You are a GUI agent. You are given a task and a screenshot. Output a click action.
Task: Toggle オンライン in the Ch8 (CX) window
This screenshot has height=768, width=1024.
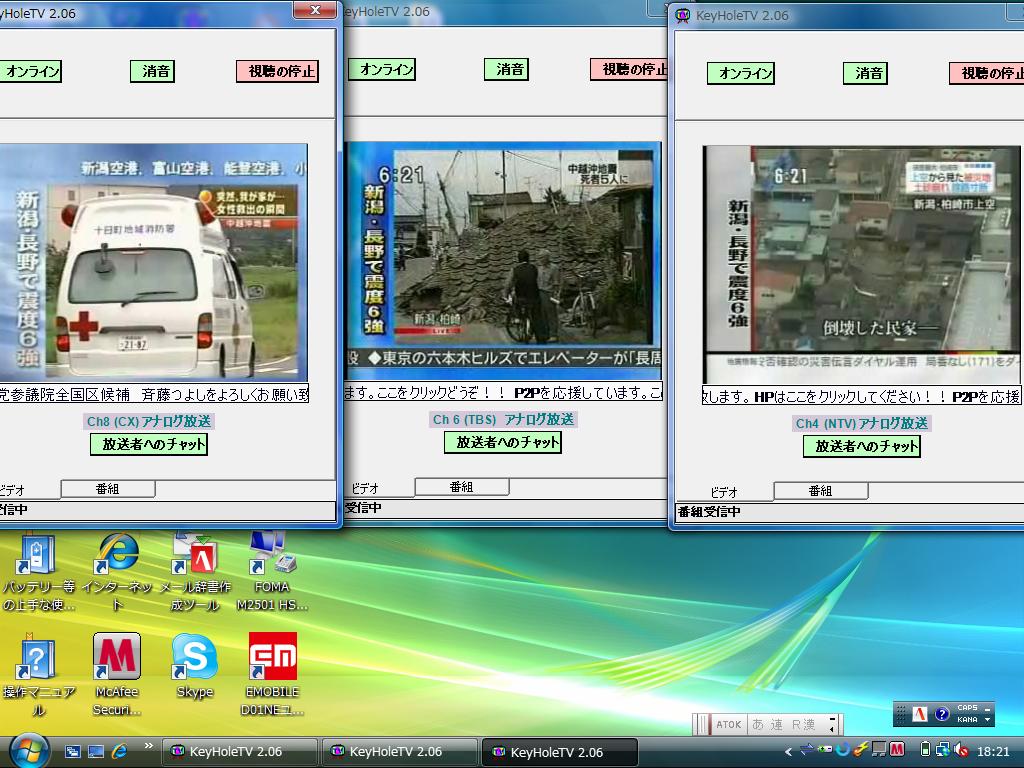pyautogui.click(x=31, y=71)
